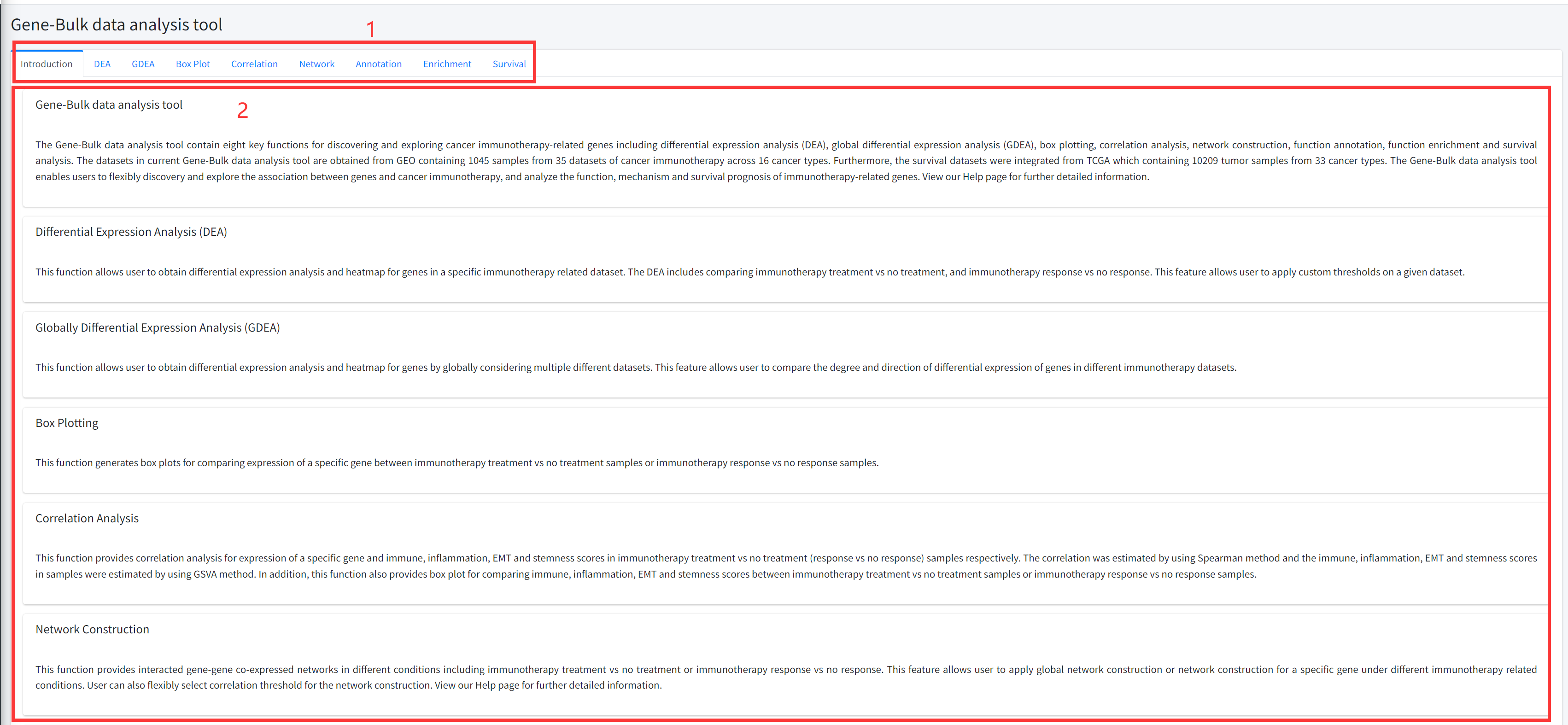Click the DEA description paragraph text
This screenshot has height=725, width=1568.
point(749,272)
